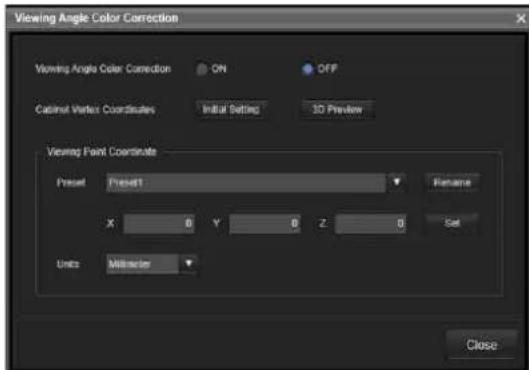Turn Viewing Angle Color Correction ON
The height and width of the screenshot is (370, 529).
click(201, 69)
